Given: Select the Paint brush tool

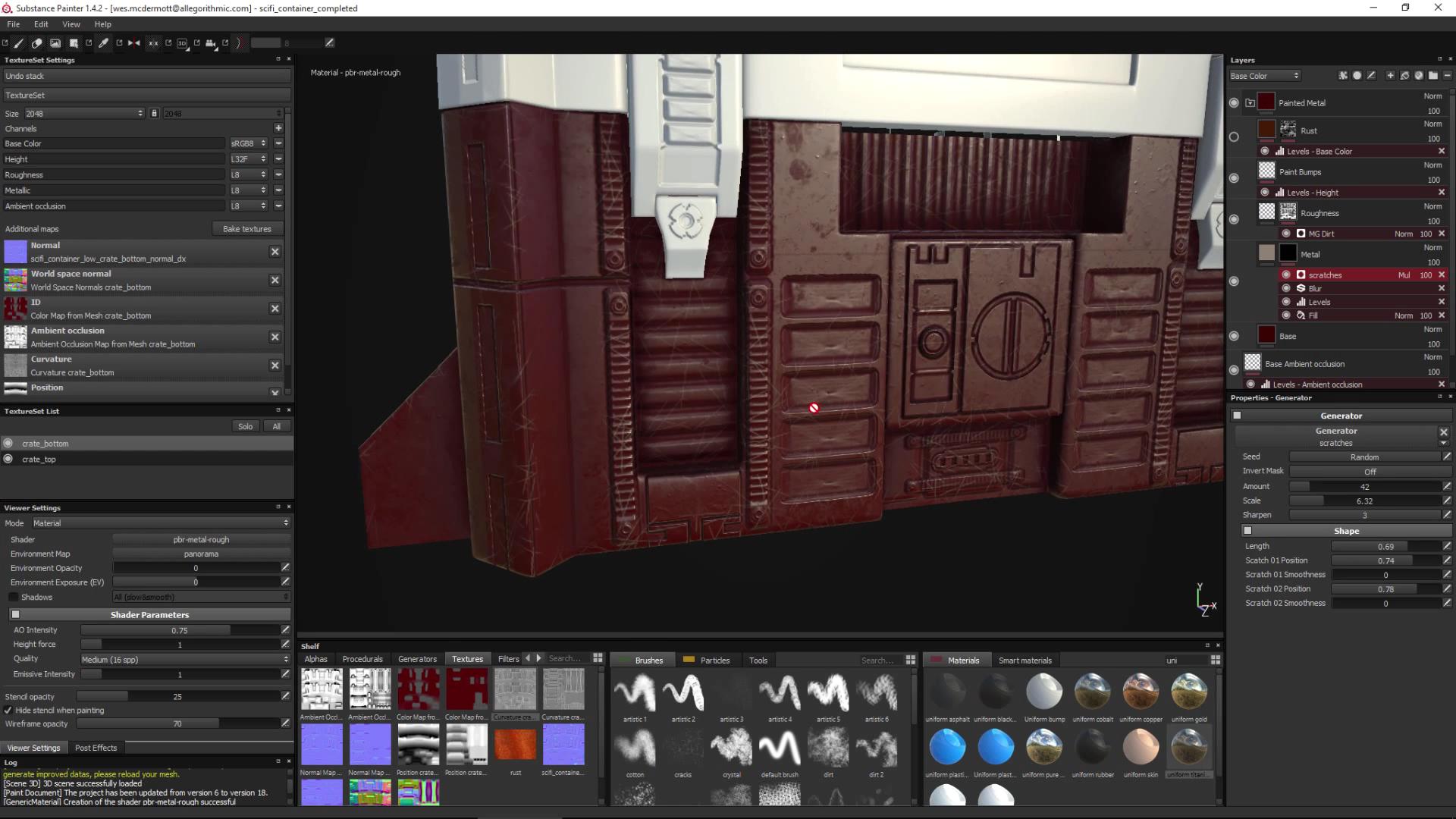Looking at the screenshot, I should tap(19, 43).
